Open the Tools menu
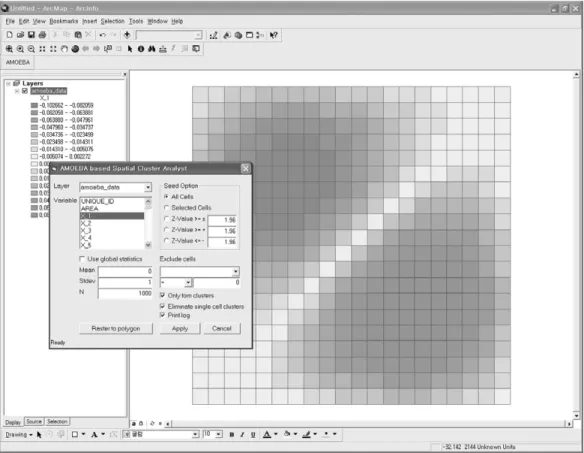Screen dimensions: 584x453 pyautogui.click(x=136, y=21)
